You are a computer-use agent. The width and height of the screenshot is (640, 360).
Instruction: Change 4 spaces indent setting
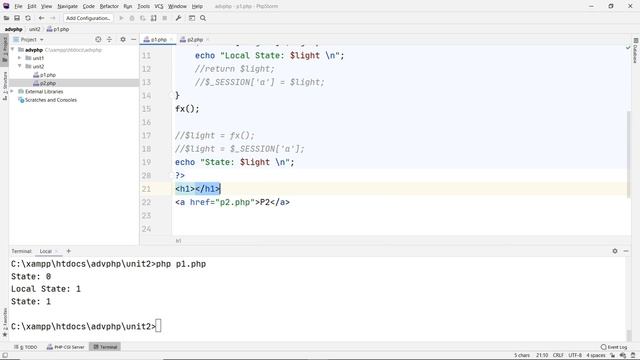click(x=596, y=356)
